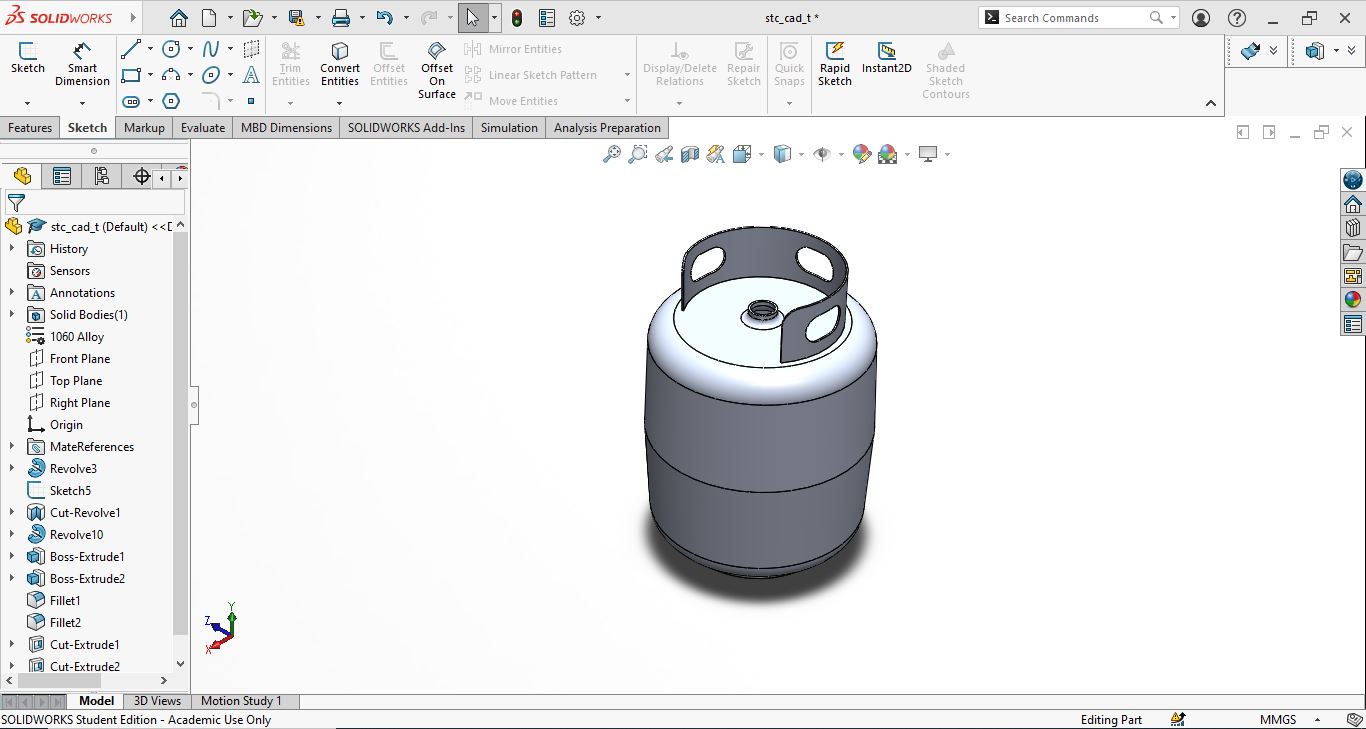The width and height of the screenshot is (1366, 729).
Task: Open the Apply Scene icon
Action: [888, 154]
